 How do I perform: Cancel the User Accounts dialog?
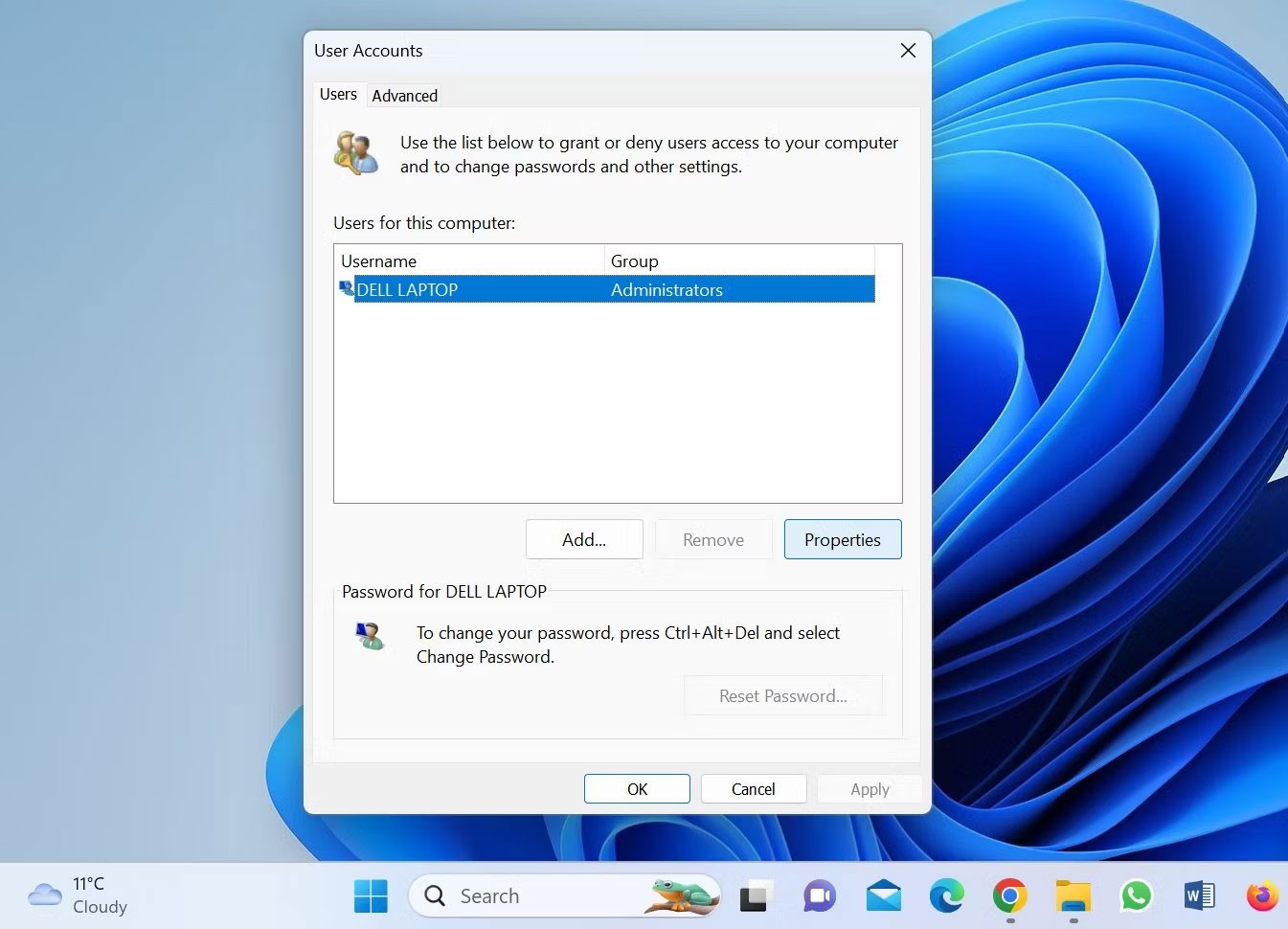(x=754, y=789)
